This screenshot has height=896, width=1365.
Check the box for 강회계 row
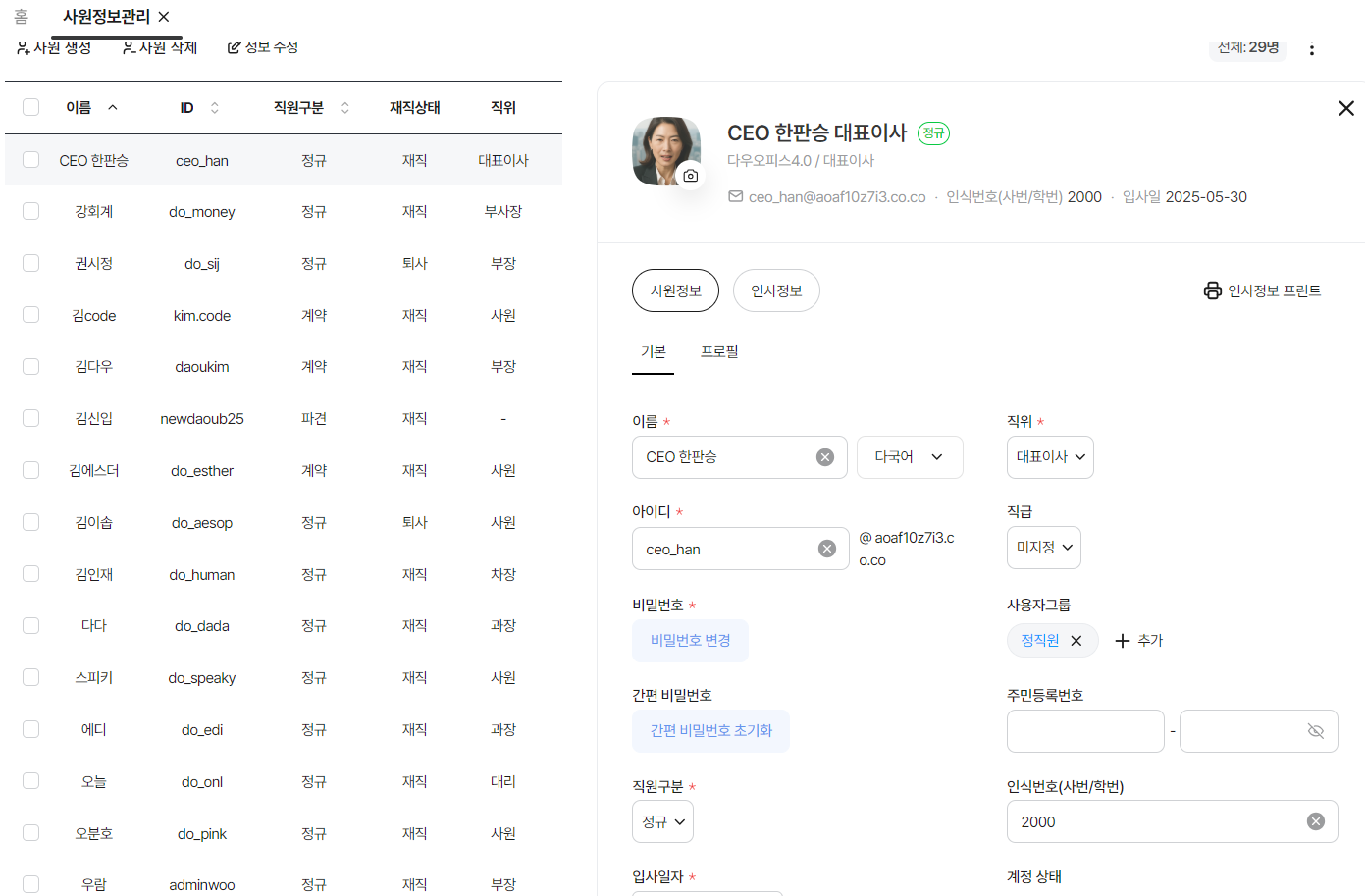click(31, 211)
